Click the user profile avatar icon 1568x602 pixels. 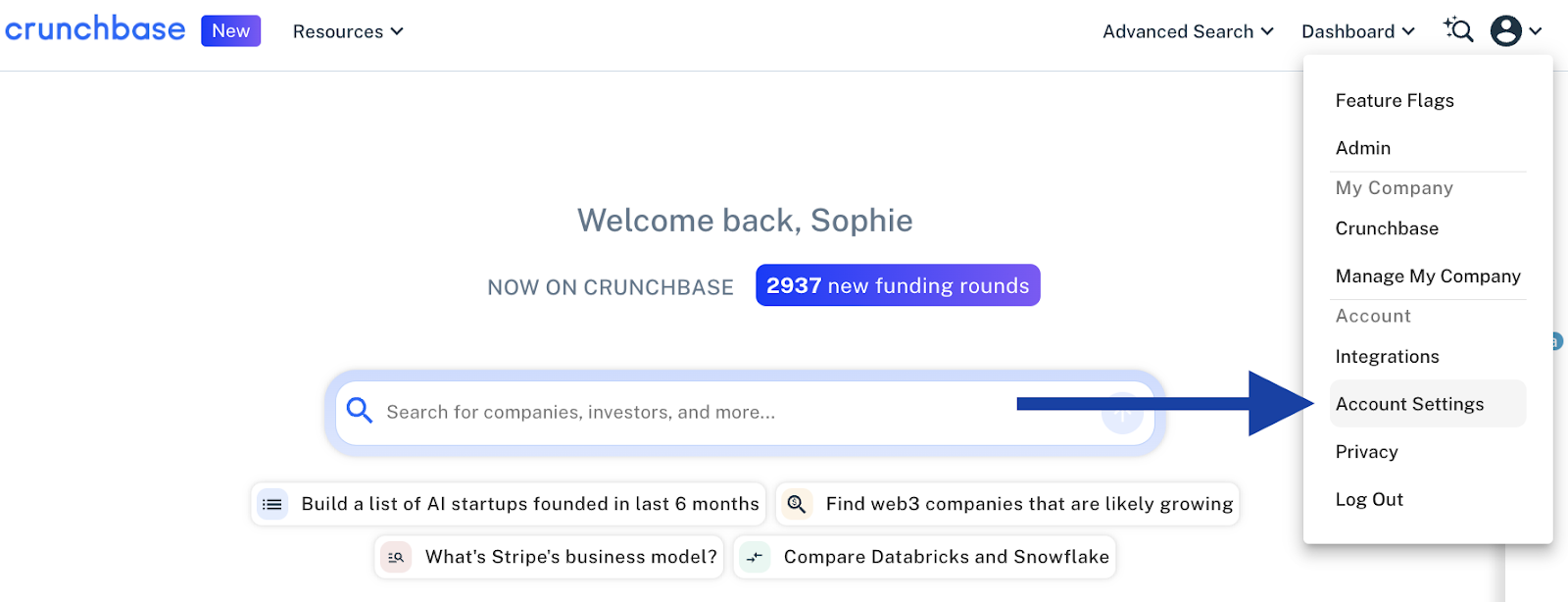point(1505,31)
